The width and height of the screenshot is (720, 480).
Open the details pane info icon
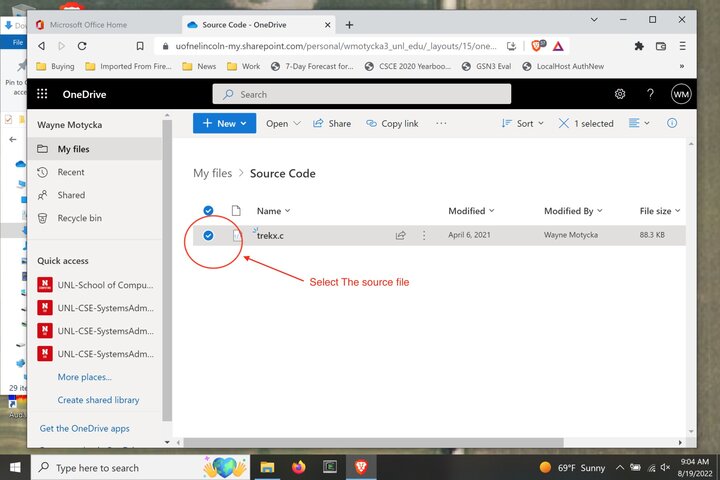[x=671, y=123]
